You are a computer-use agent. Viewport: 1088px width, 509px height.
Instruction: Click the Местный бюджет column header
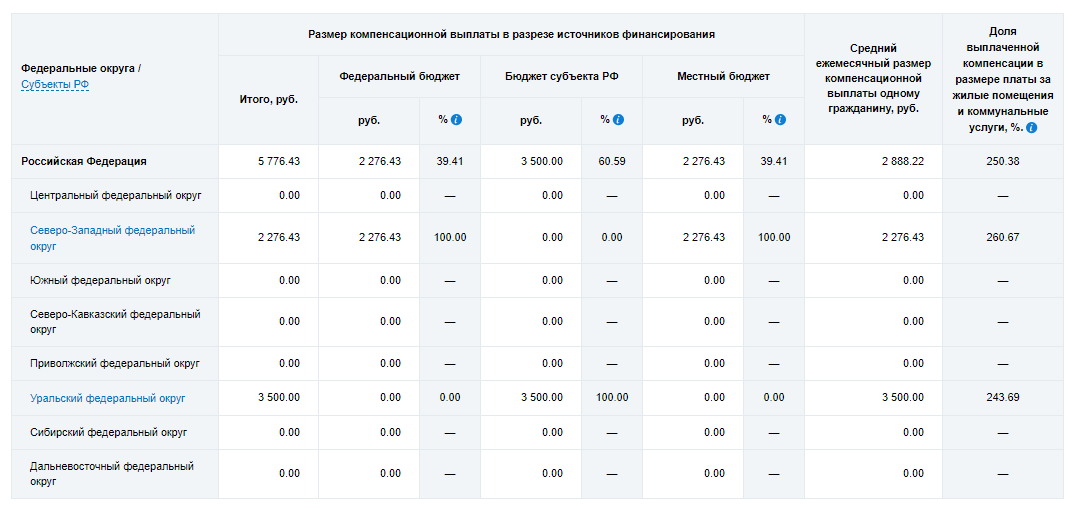pos(723,76)
